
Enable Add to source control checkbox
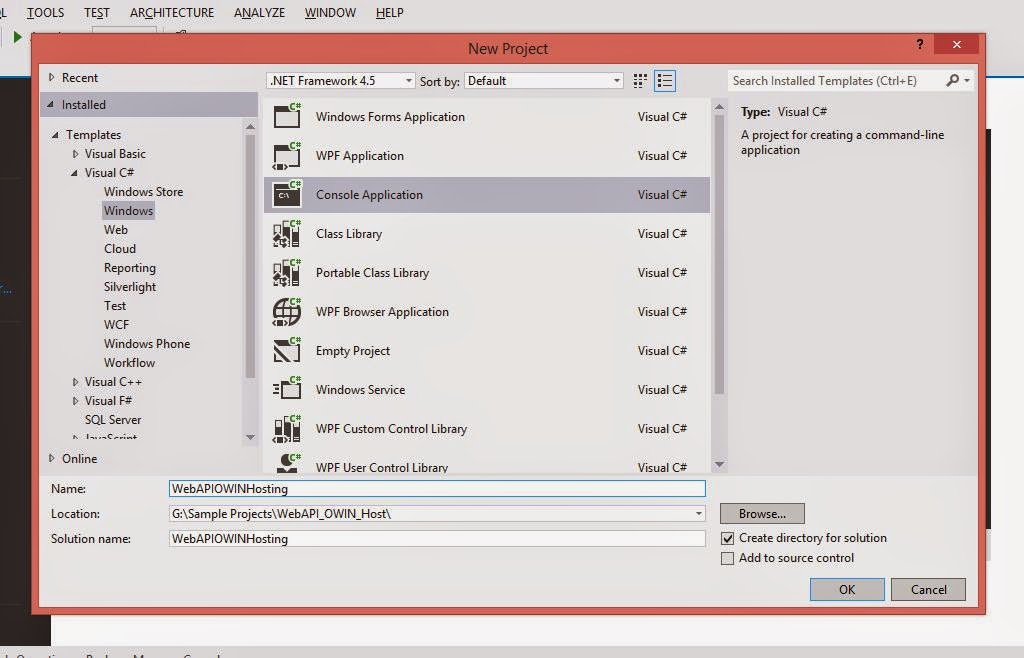[728, 559]
